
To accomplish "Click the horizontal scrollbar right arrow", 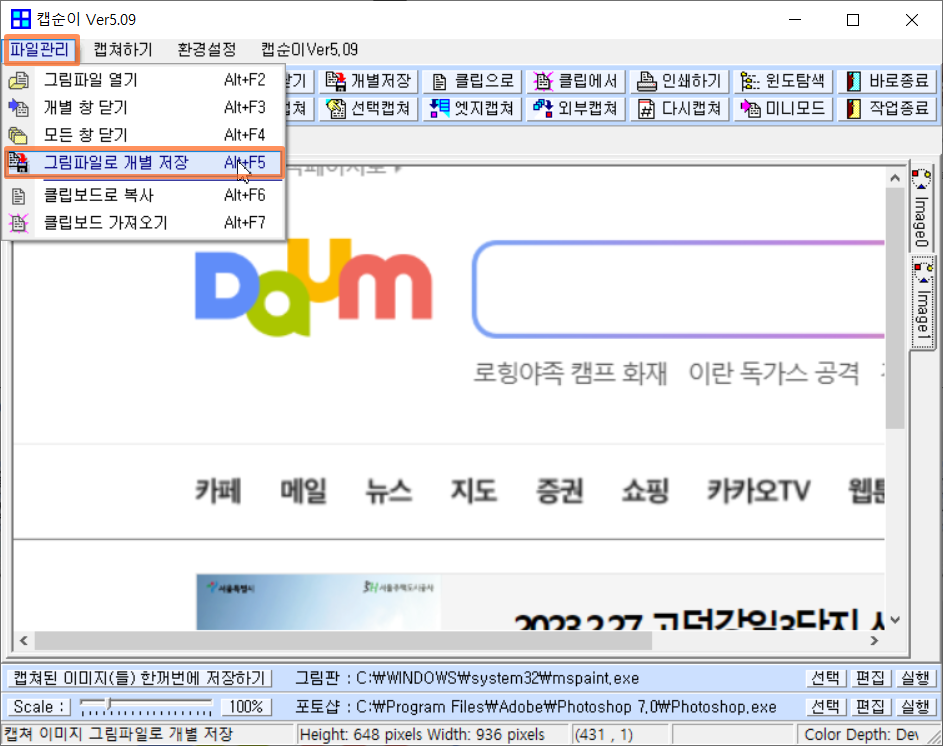I will click(x=875, y=641).
